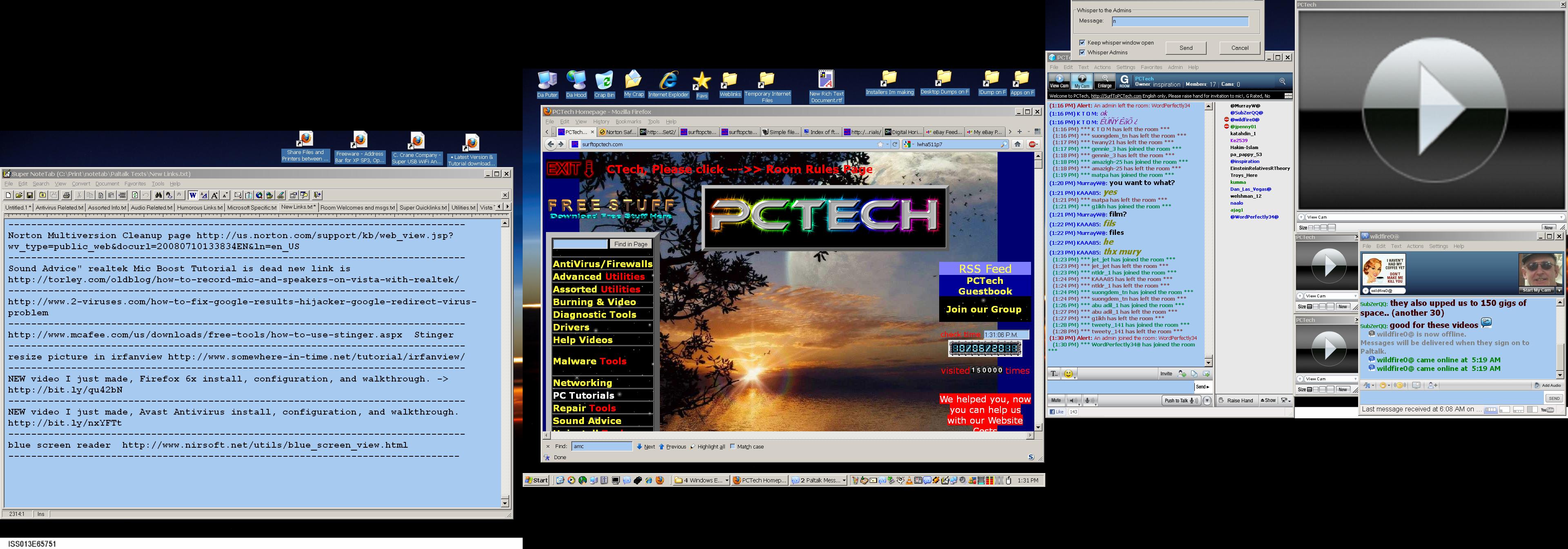Toggle the Whisper Admins checkbox
Screen dimensions: 1568x549
click(x=1082, y=52)
